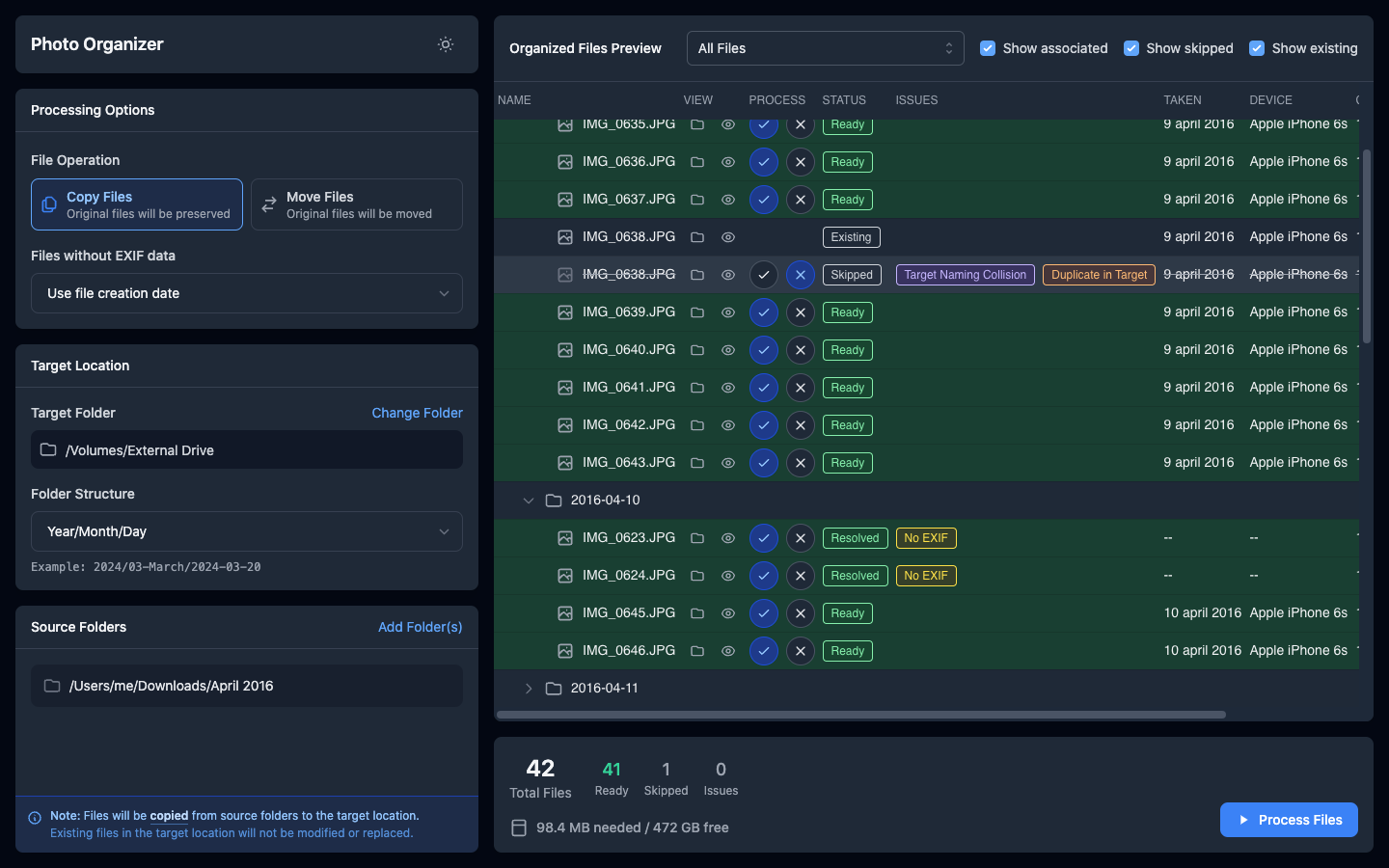The width and height of the screenshot is (1389, 868).
Task: Open folder location for IMG_0637.JPG
Action: pyautogui.click(x=697, y=200)
